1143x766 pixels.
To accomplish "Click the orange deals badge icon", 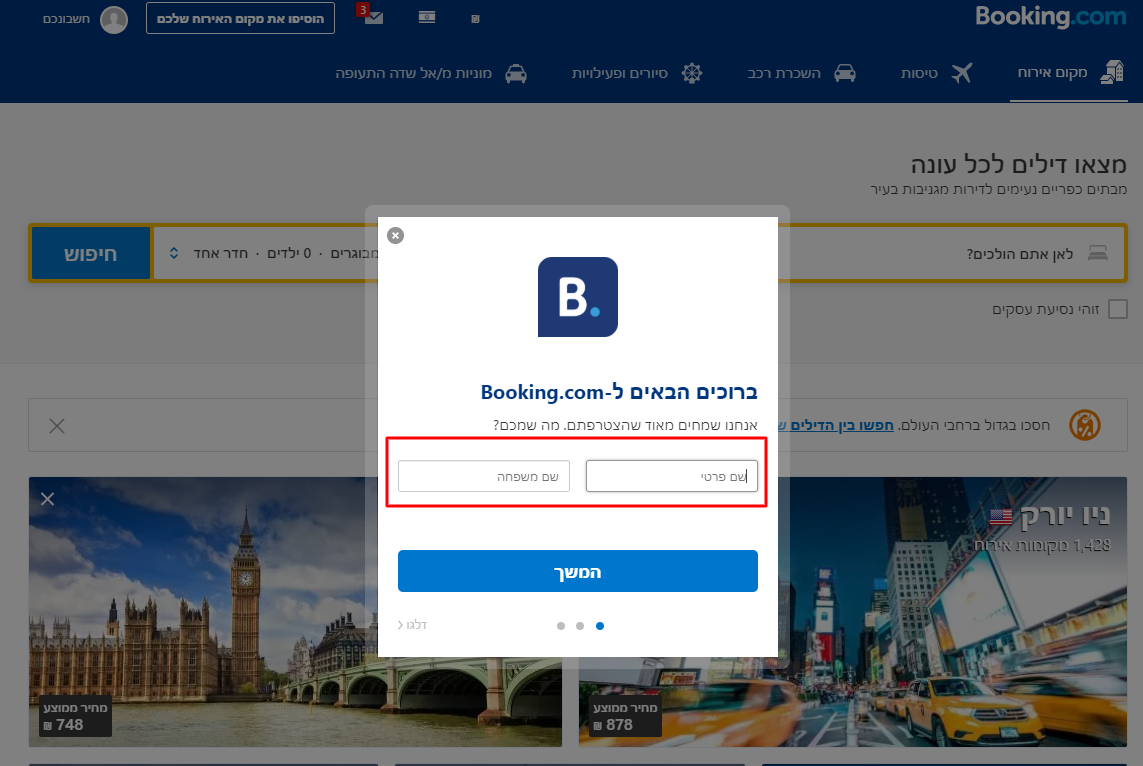I will pos(1085,425).
